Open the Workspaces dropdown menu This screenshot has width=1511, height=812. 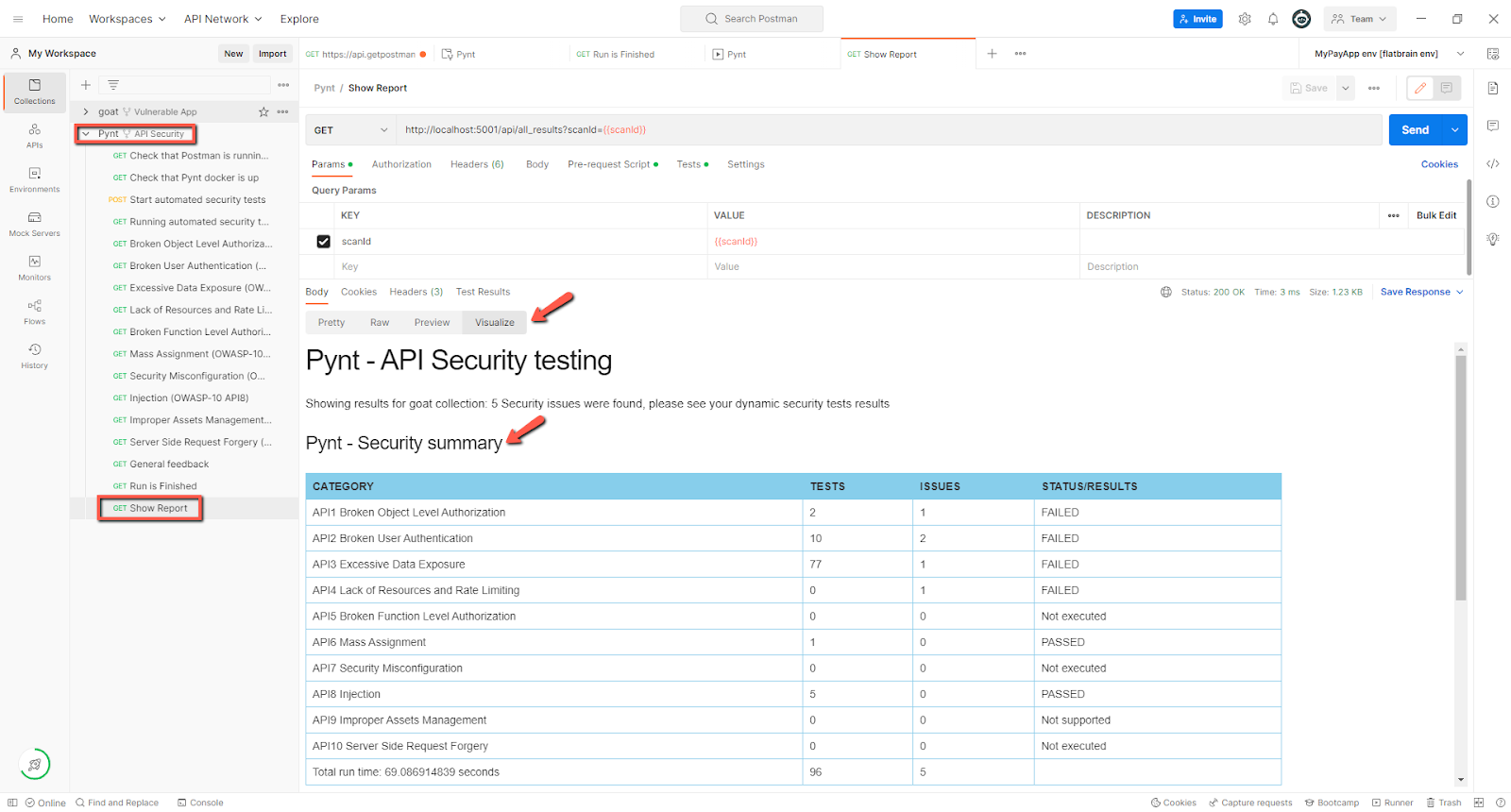[x=127, y=19]
